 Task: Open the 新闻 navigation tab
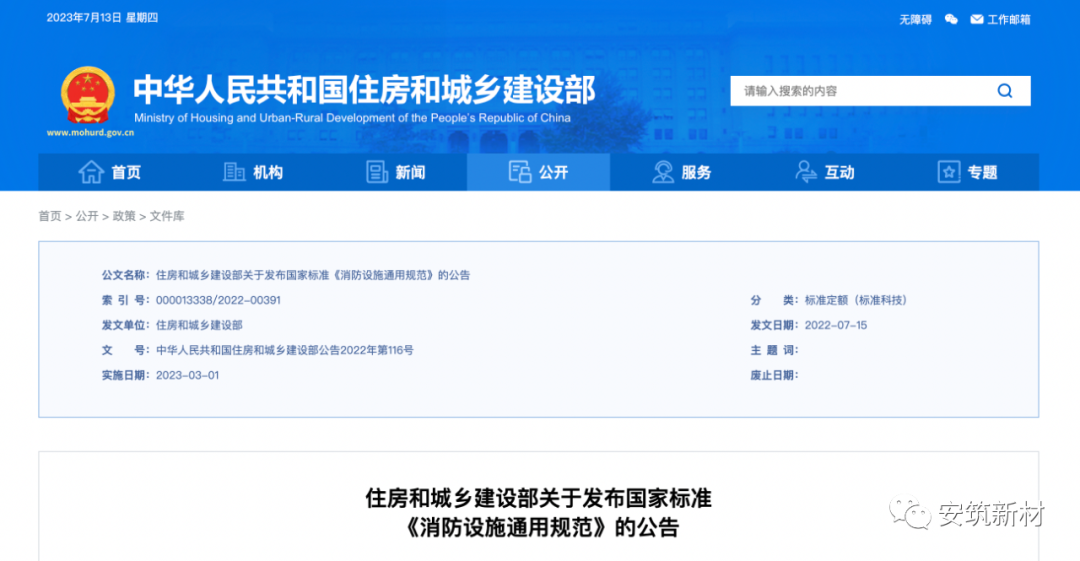pos(395,172)
